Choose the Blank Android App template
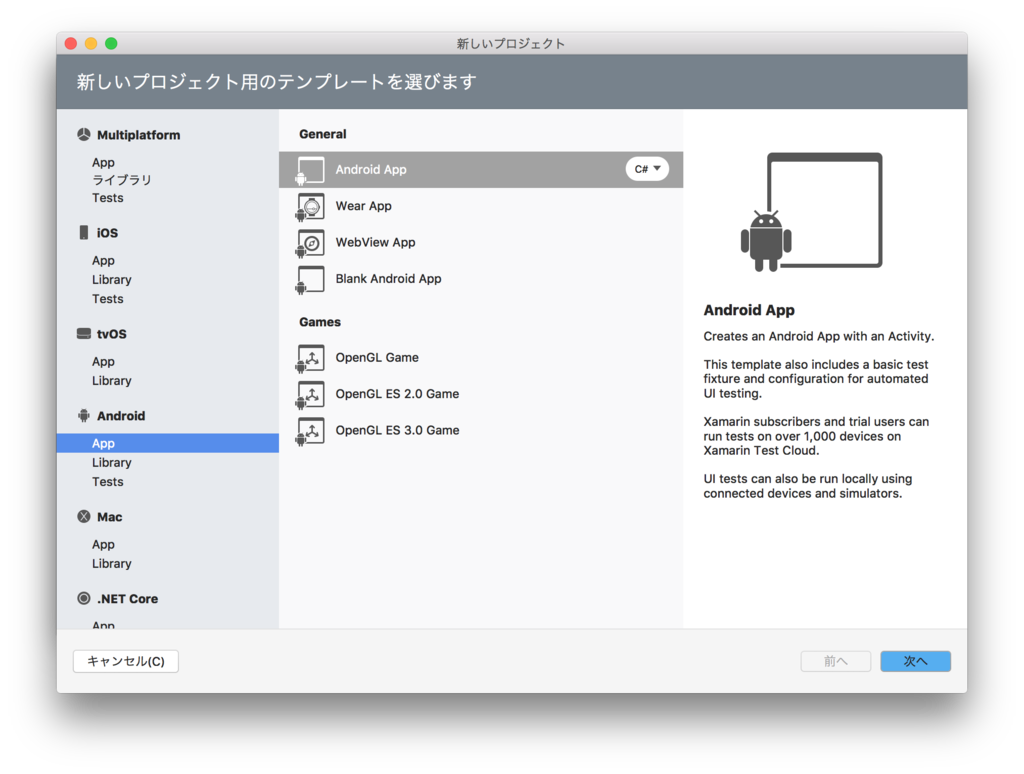This screenshot has height=774, width=1024. tap(481, 279)
